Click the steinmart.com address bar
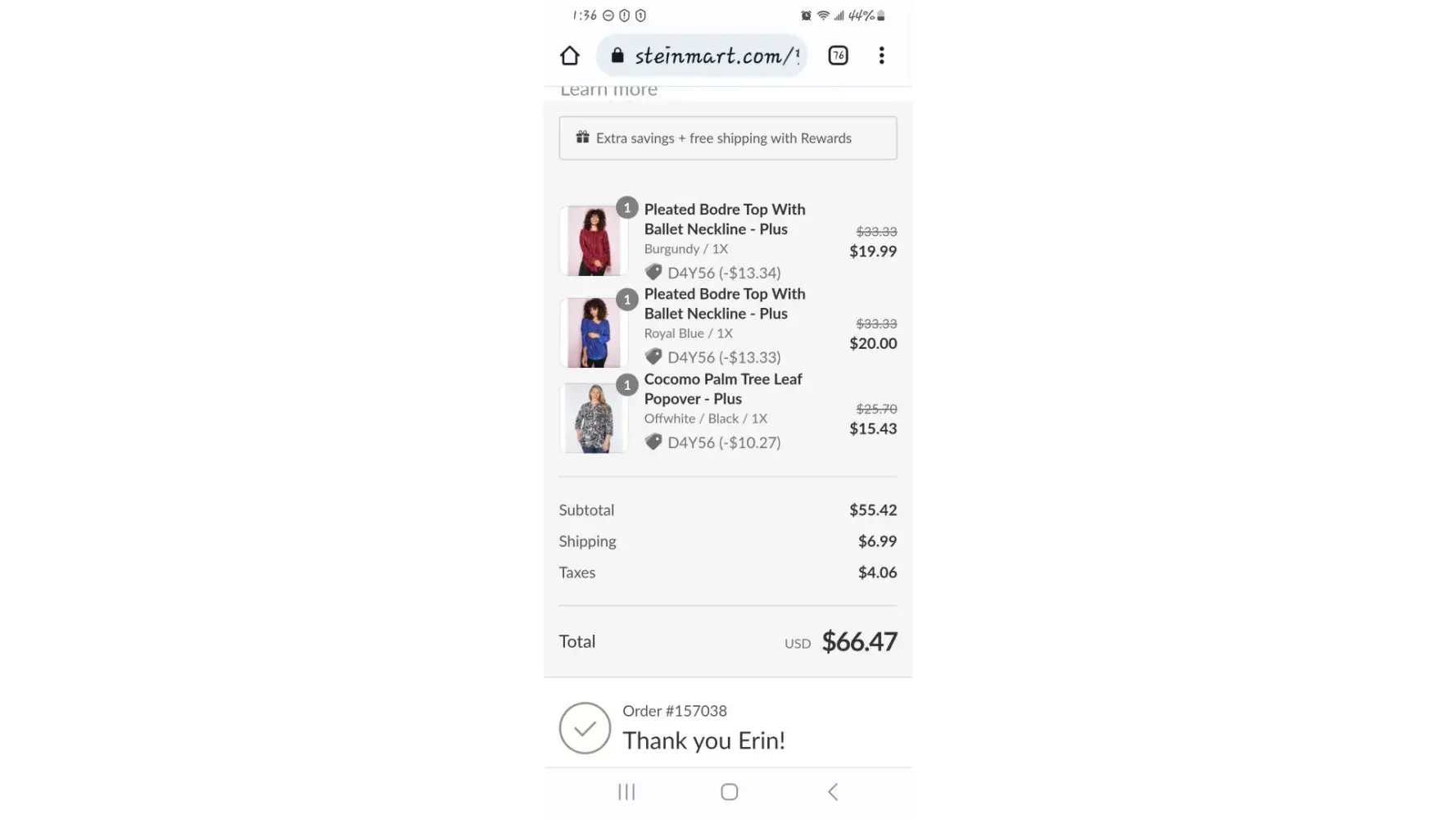 [702, 56]
